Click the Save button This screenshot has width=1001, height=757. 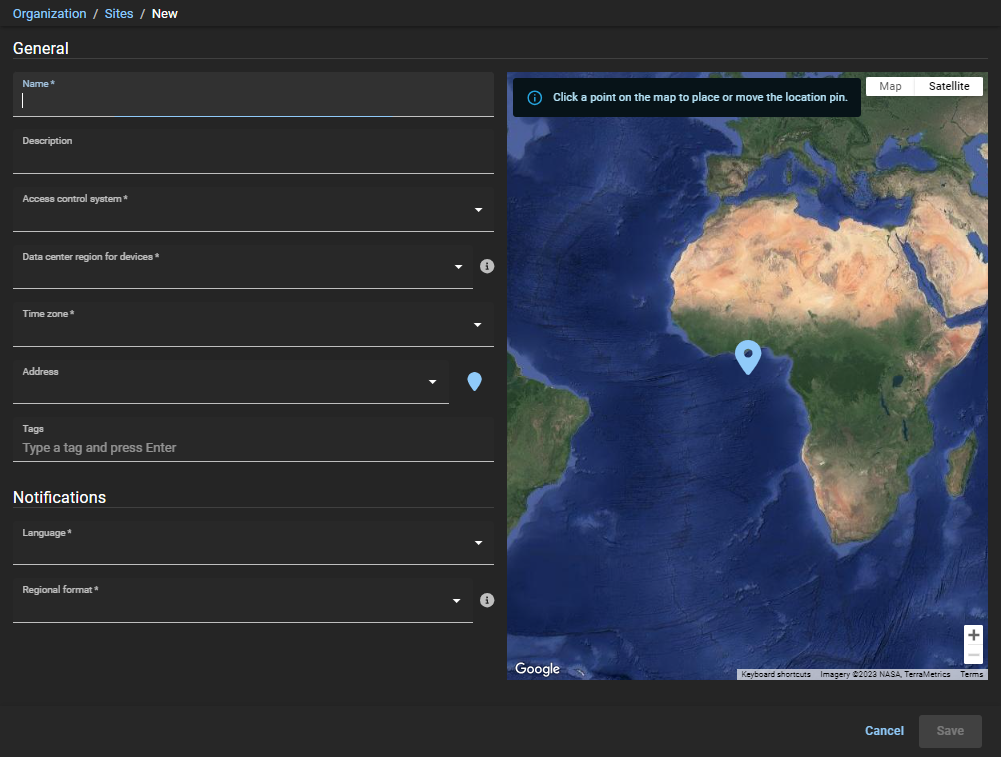pyautogui.click(x=950, y=731)
